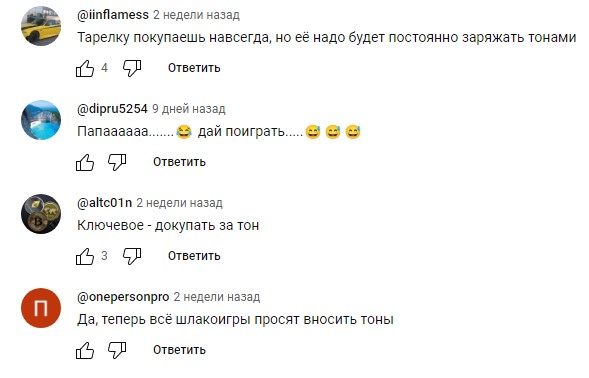
Task: Dislike the comment by @onepersonpro
Action: click(117, 350)
